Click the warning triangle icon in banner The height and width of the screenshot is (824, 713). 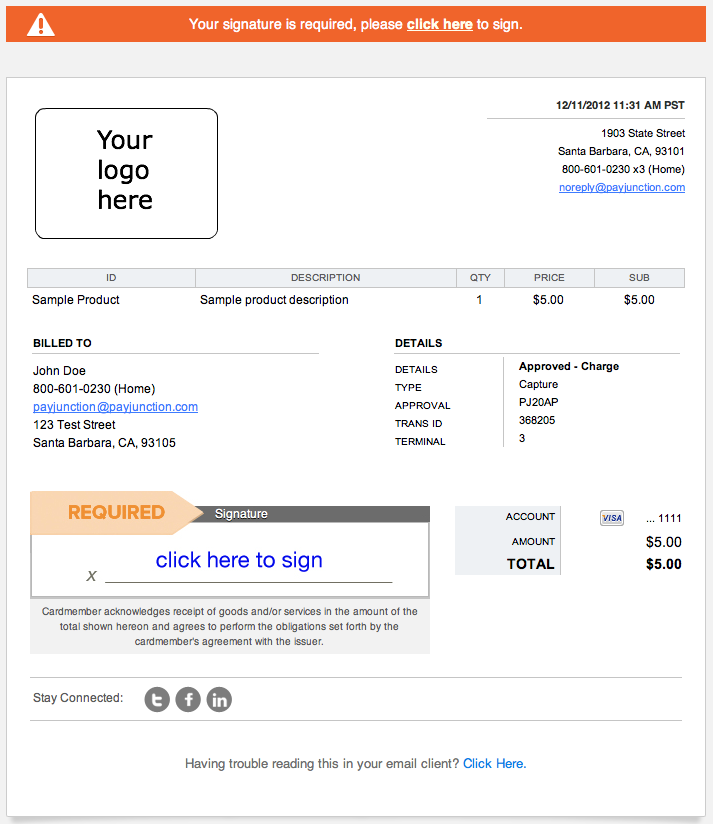point(40,25)
